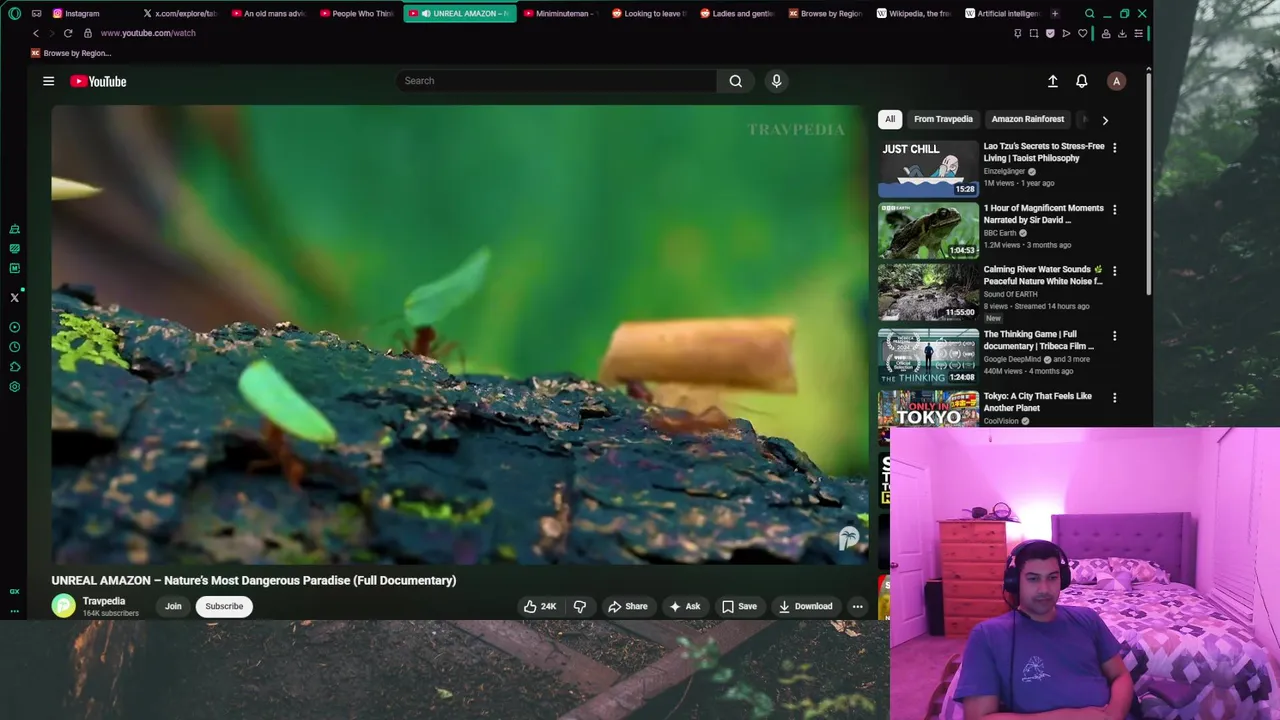
Task: Type in the YouTube search field
Action: click(x=555, y=81)
